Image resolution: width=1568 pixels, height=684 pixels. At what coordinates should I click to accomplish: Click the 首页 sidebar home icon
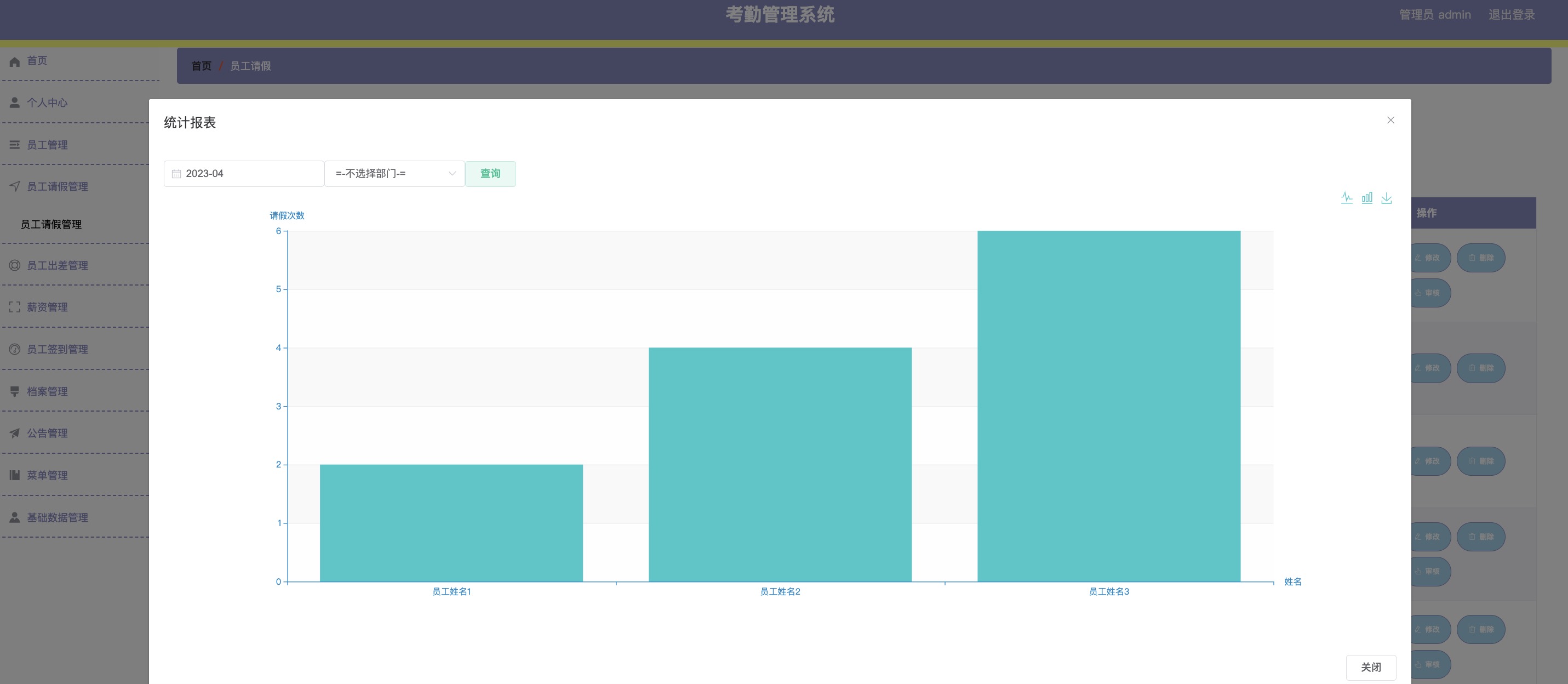[15, 61]
